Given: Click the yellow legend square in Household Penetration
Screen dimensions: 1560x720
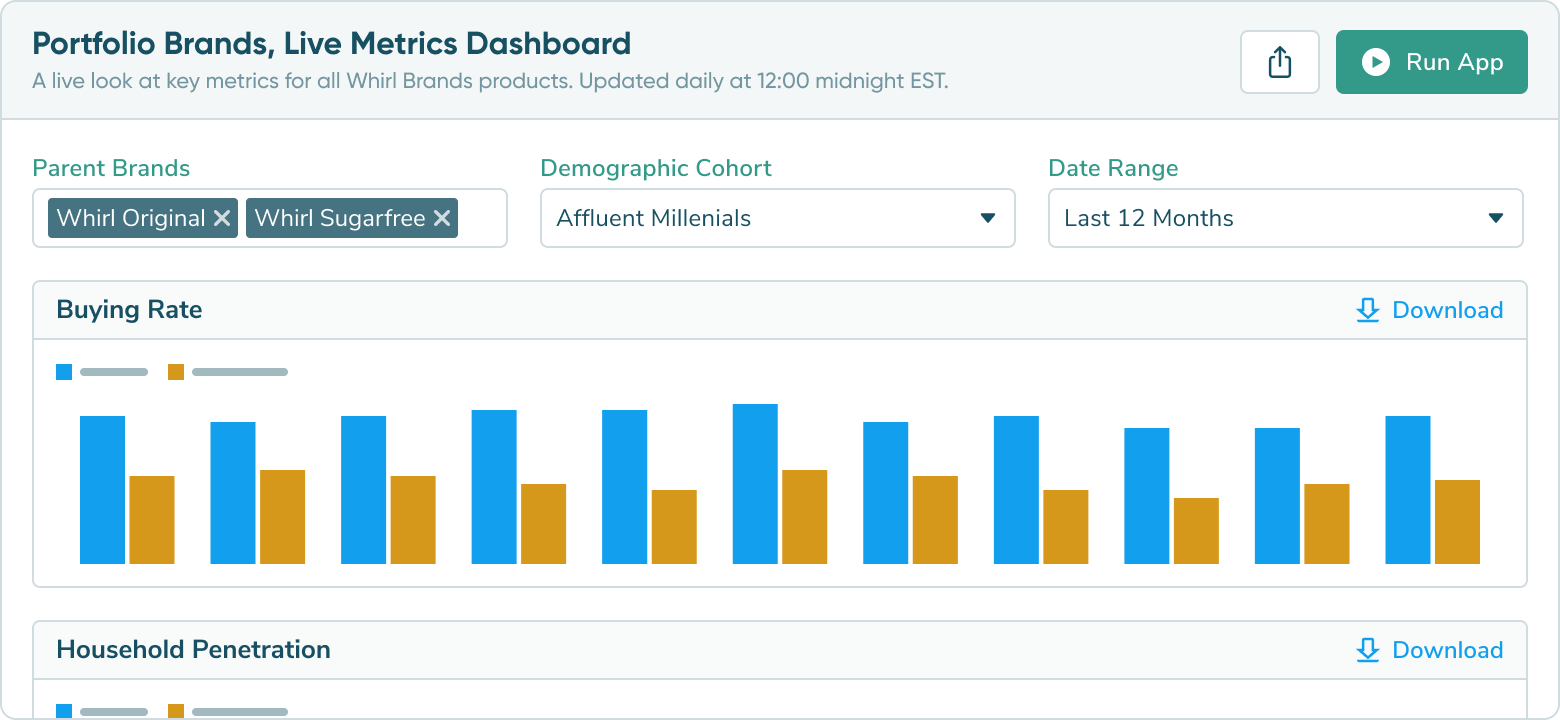Looking at the screenshot, I should click(x=177, y=711).
